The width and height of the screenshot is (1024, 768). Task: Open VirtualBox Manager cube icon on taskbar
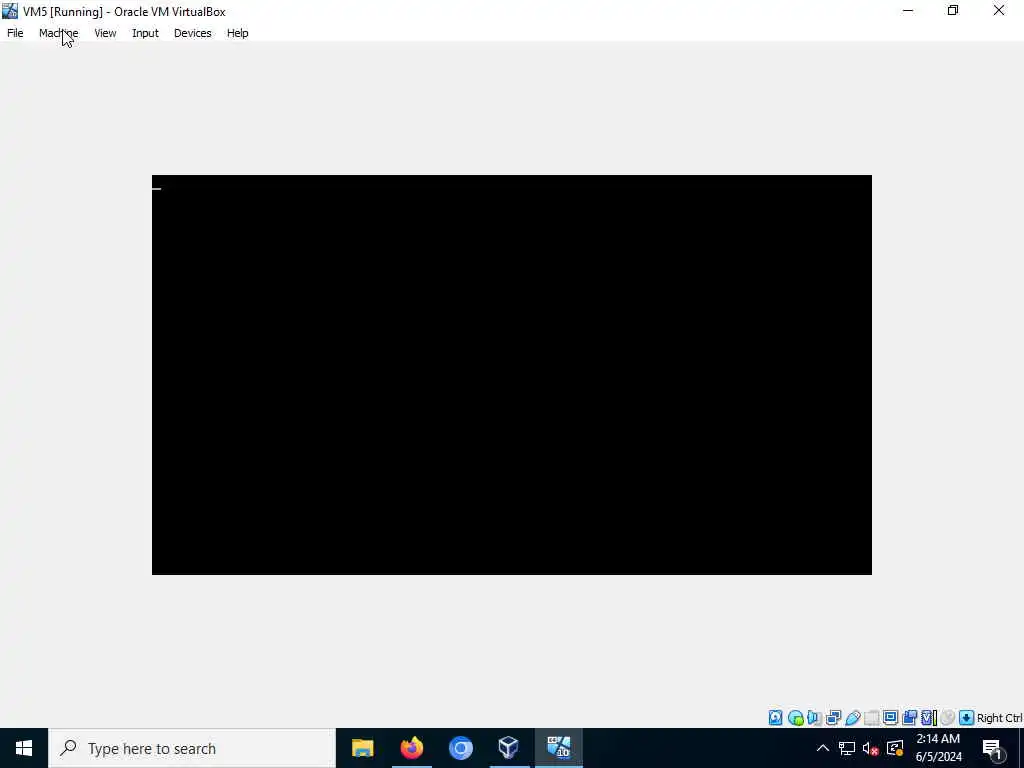(x=509, y=748)
